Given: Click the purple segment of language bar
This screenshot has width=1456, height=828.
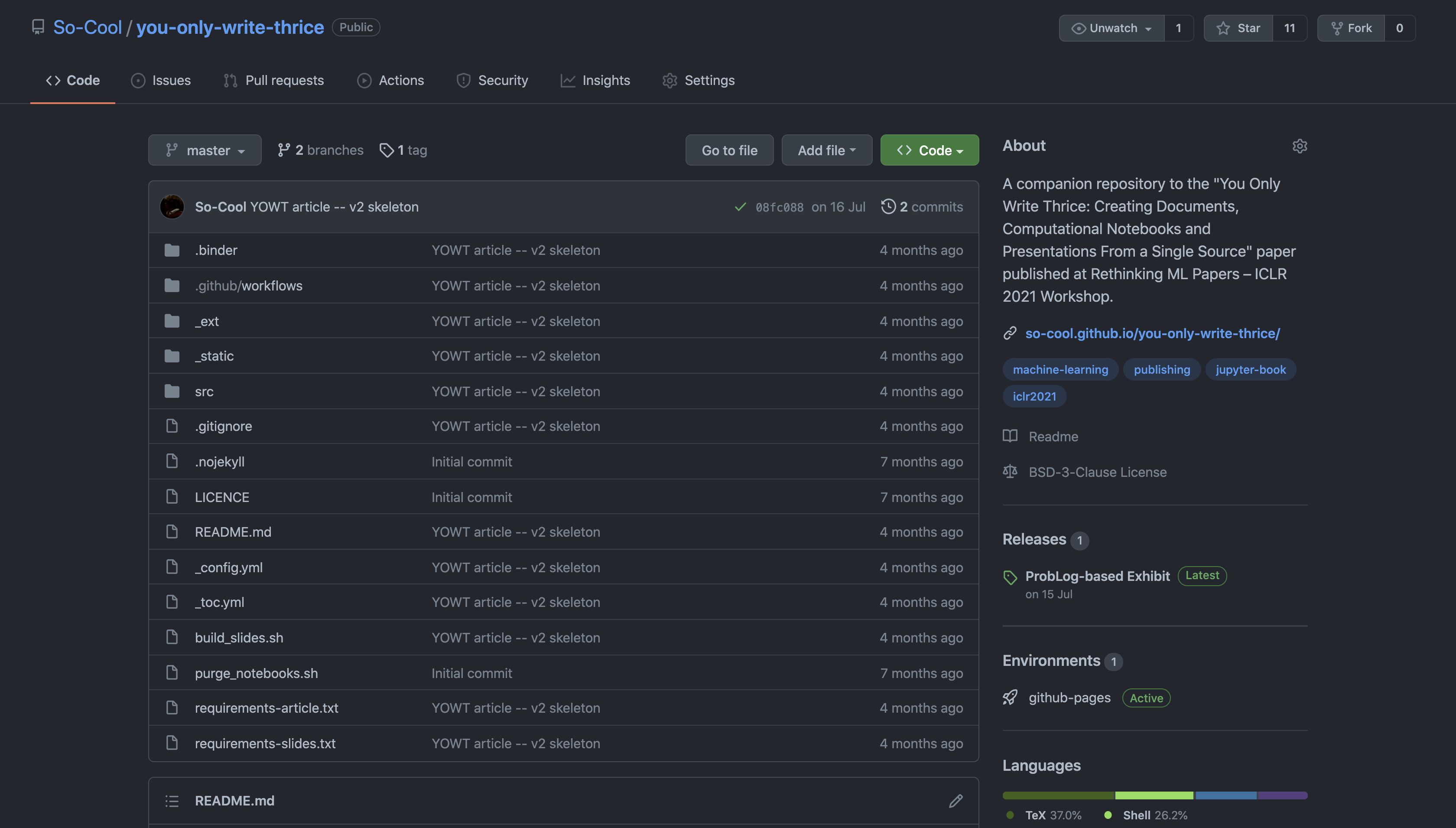Looking at the screenshot, I should pos(1283,795).
